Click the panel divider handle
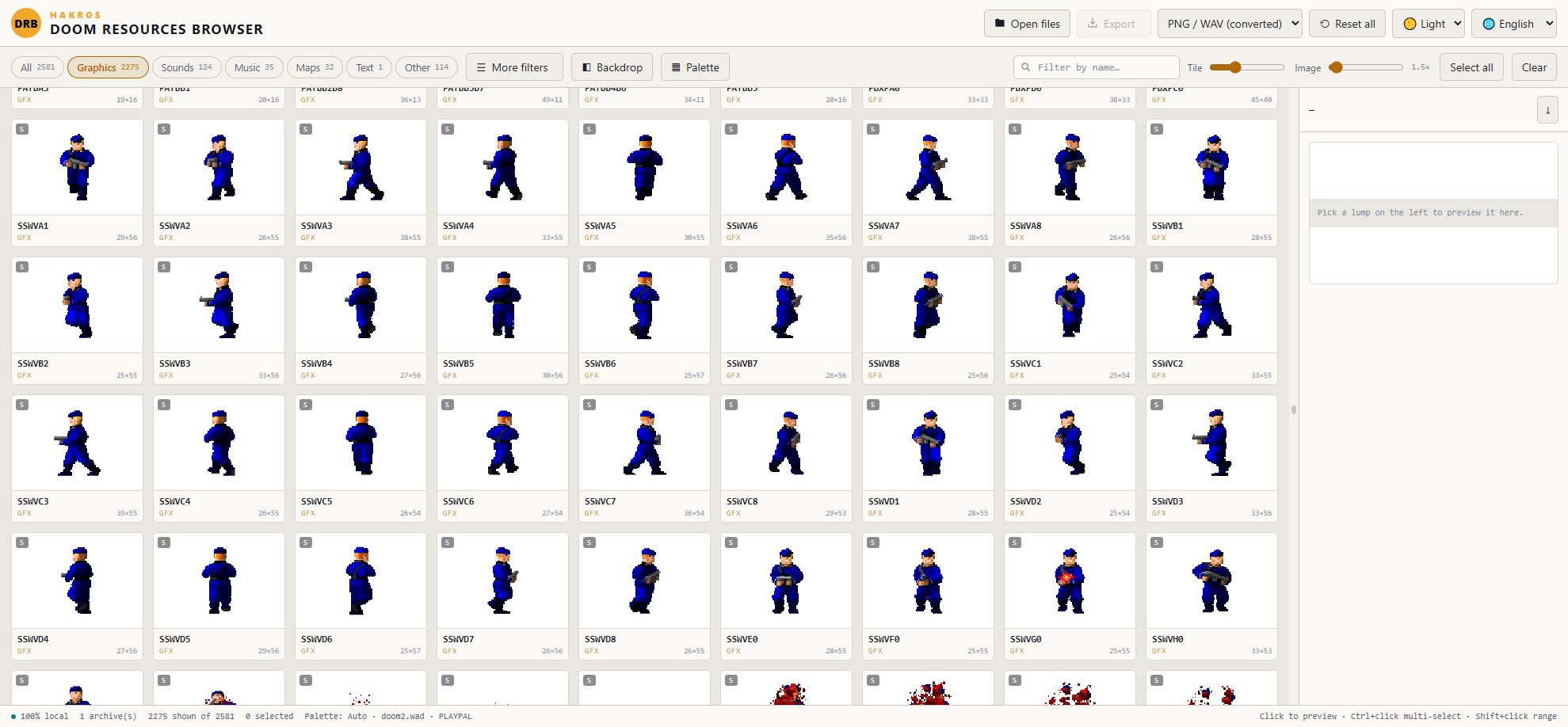Viewport: 1568px width, 727px height. [x=1294, y=409]
